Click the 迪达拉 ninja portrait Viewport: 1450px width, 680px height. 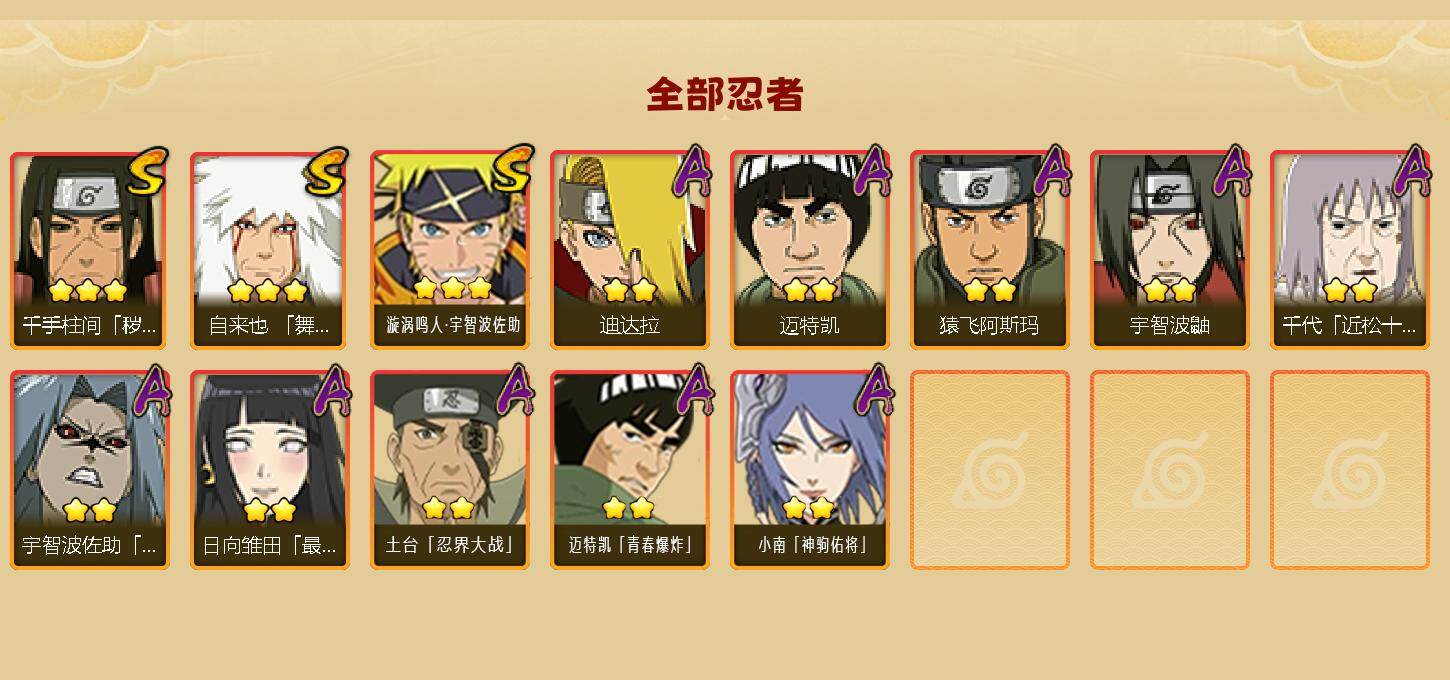coord(630,250)
